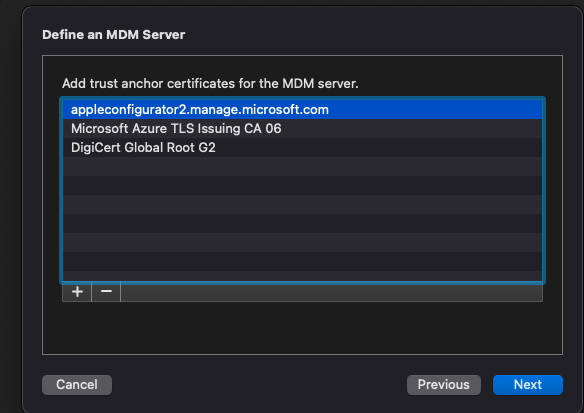This screenshot has width=584, height=413.
Task: Click the bottommost empty row in certificate list
Action: [x=302, y=276]
